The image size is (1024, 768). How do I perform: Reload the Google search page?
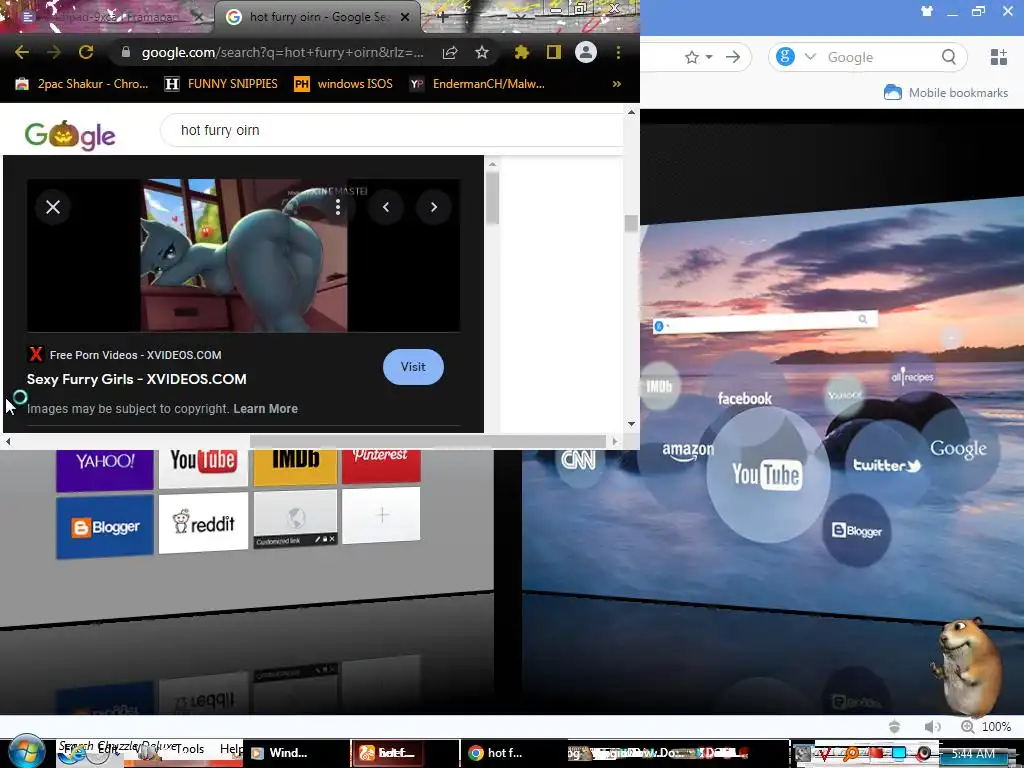tap(86, 52)
